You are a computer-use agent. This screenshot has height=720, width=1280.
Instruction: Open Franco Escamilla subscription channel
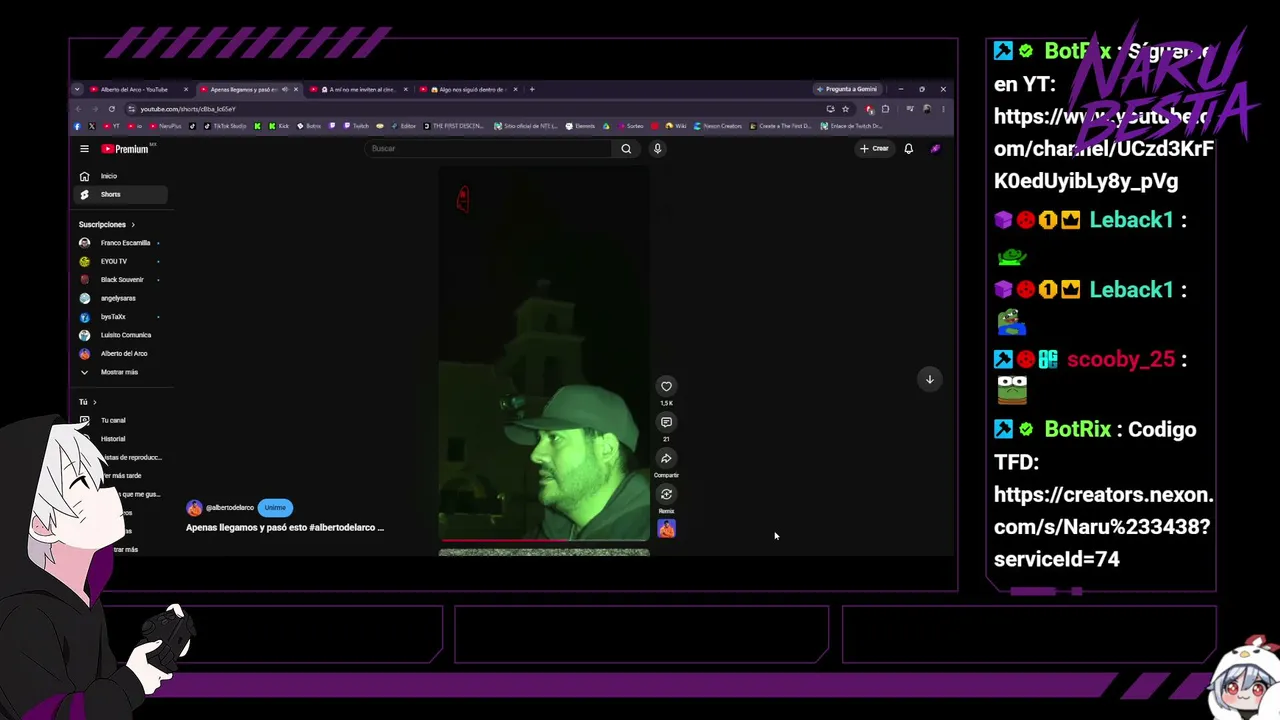122,243
